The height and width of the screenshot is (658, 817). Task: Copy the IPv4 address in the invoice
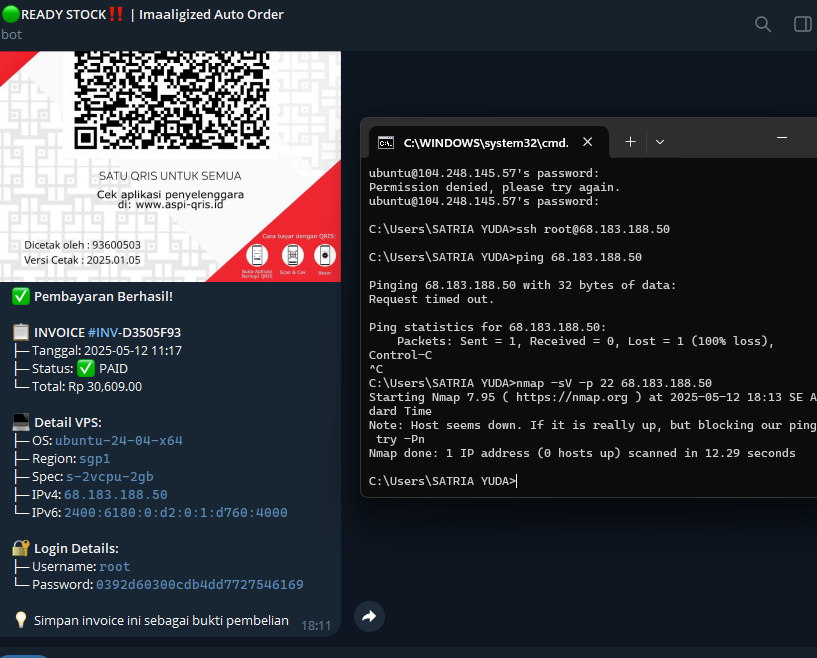(x=116, y=495)
